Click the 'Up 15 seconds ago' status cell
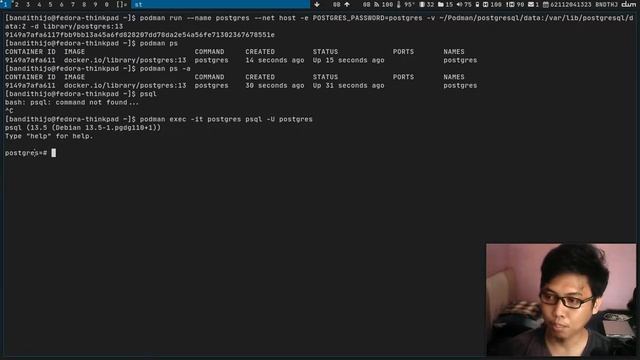 point(349,60)
